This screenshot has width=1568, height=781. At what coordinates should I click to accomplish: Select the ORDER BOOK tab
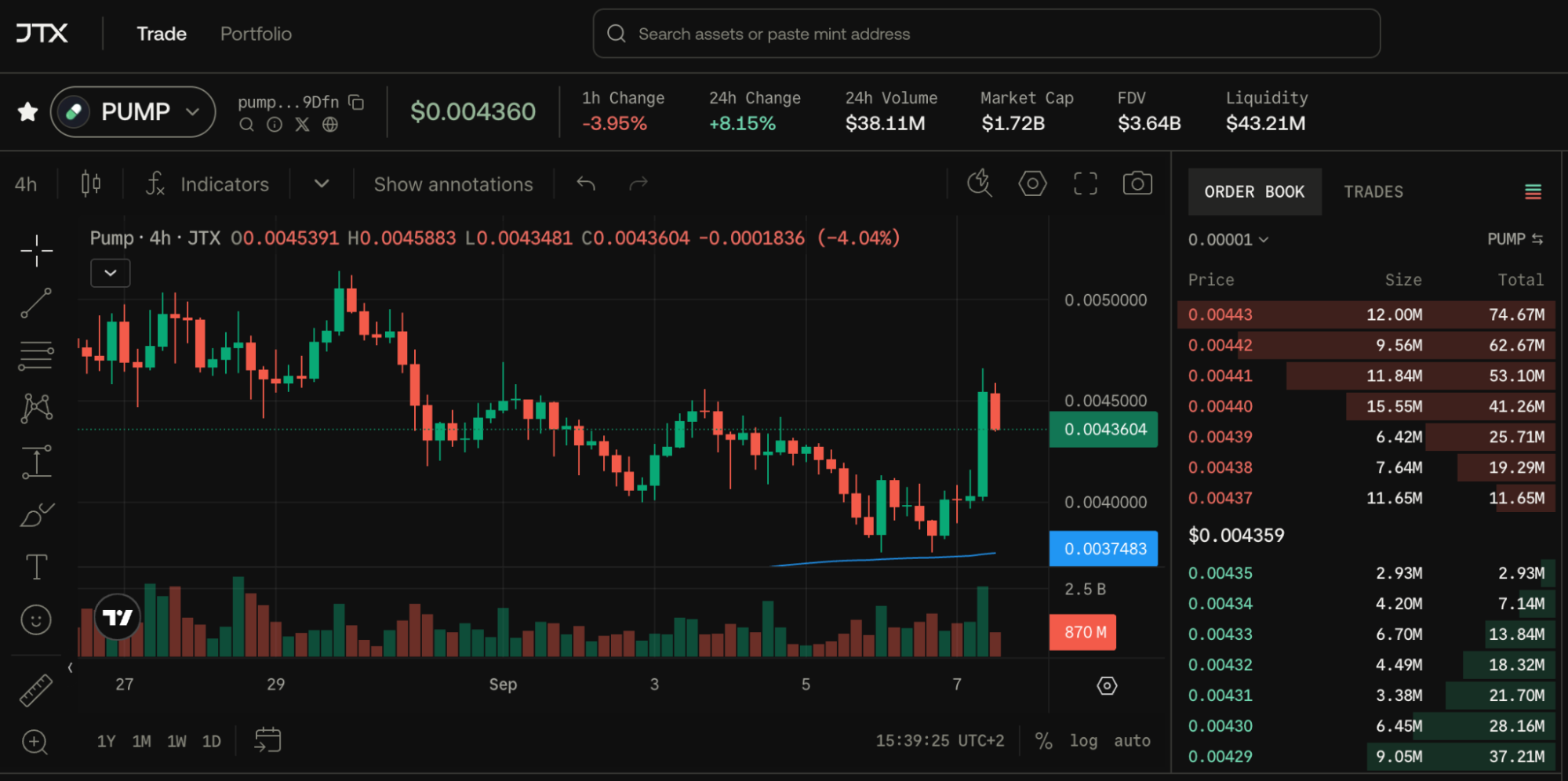tap(1254, 191)
